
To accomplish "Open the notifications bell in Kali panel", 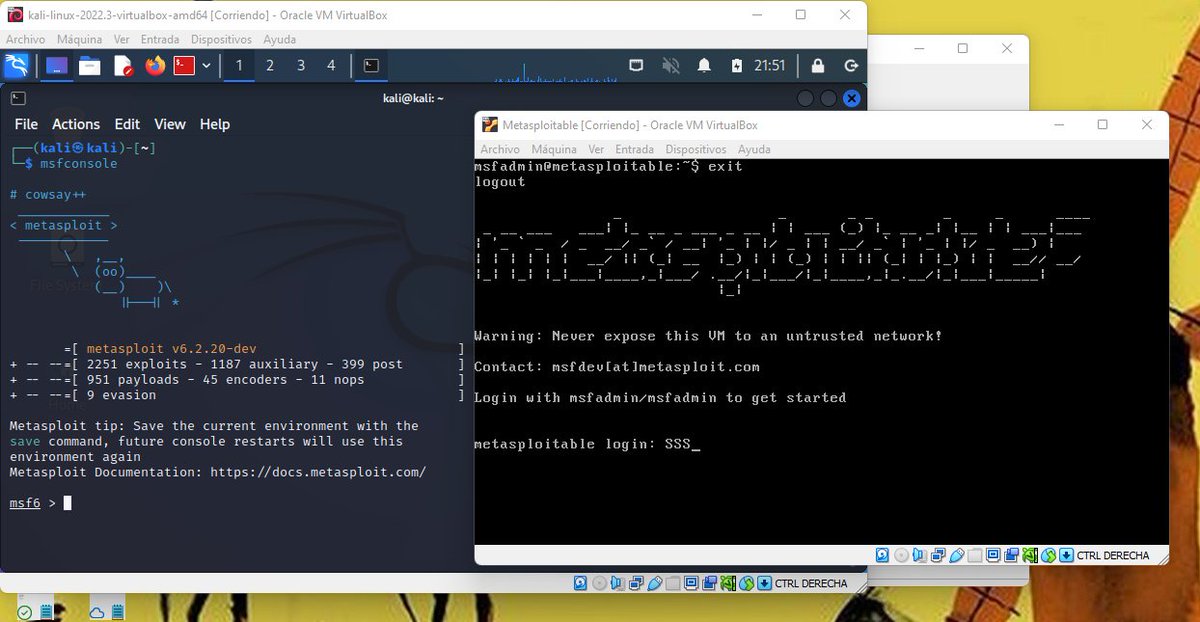I will [704, 66].
